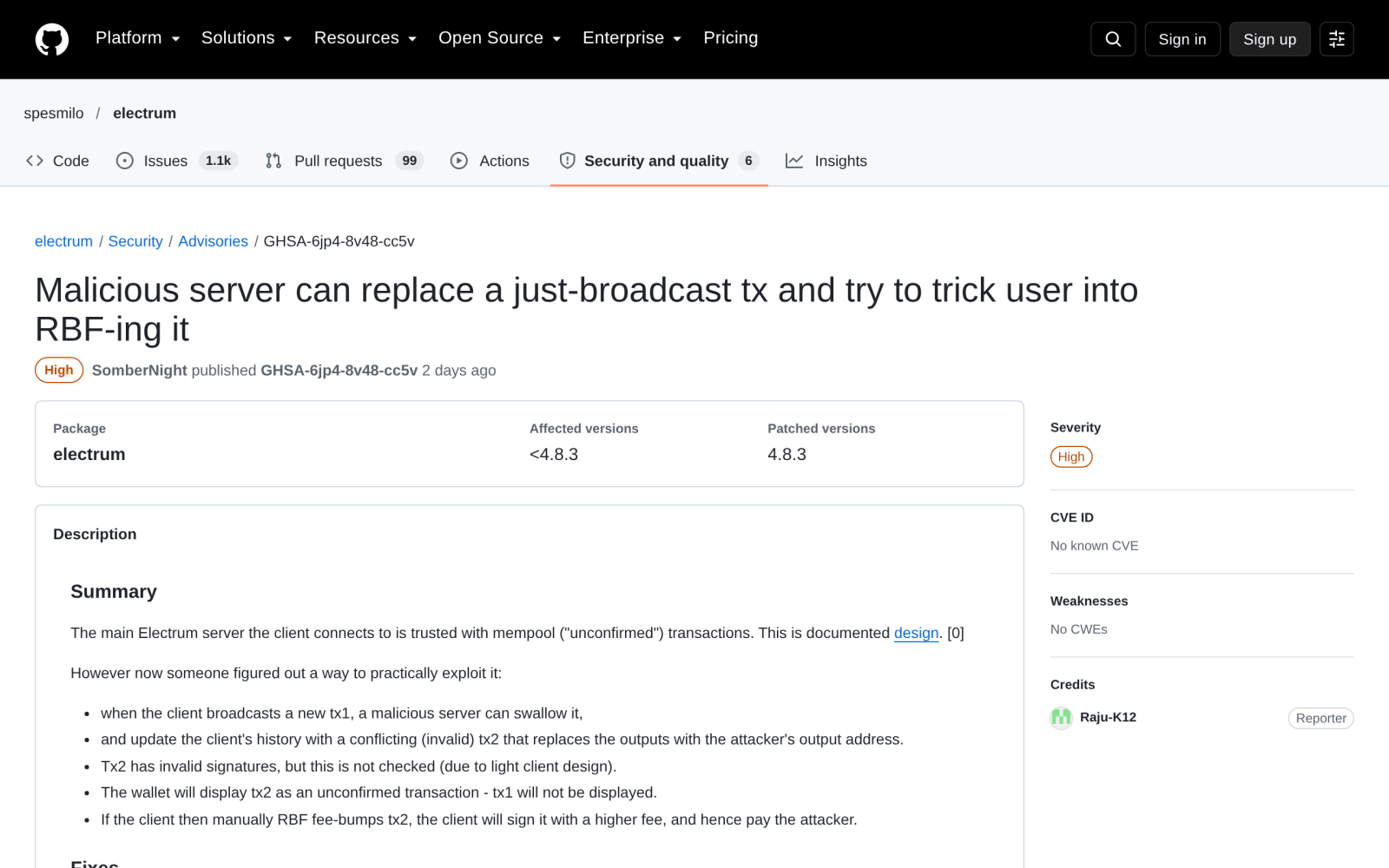Click the GHSA-6jp4-8v48-cc5v breadcrumb text
The width and height of the screenshot is (1389, 868).
[339, 241]
